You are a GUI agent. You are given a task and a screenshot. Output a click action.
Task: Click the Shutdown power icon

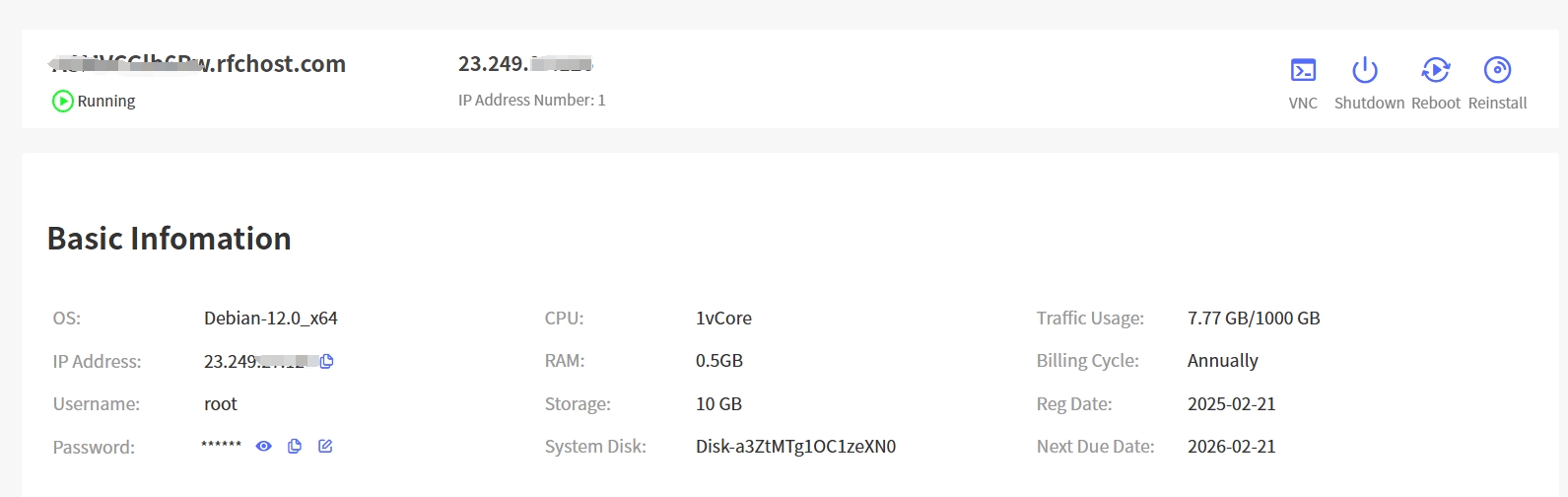point(1365,70)
